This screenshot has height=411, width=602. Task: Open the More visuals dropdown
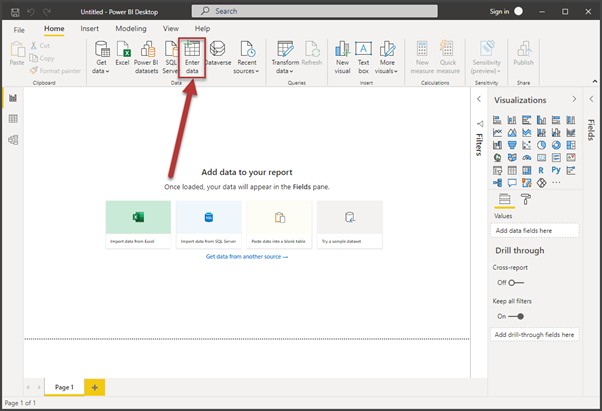387,58
